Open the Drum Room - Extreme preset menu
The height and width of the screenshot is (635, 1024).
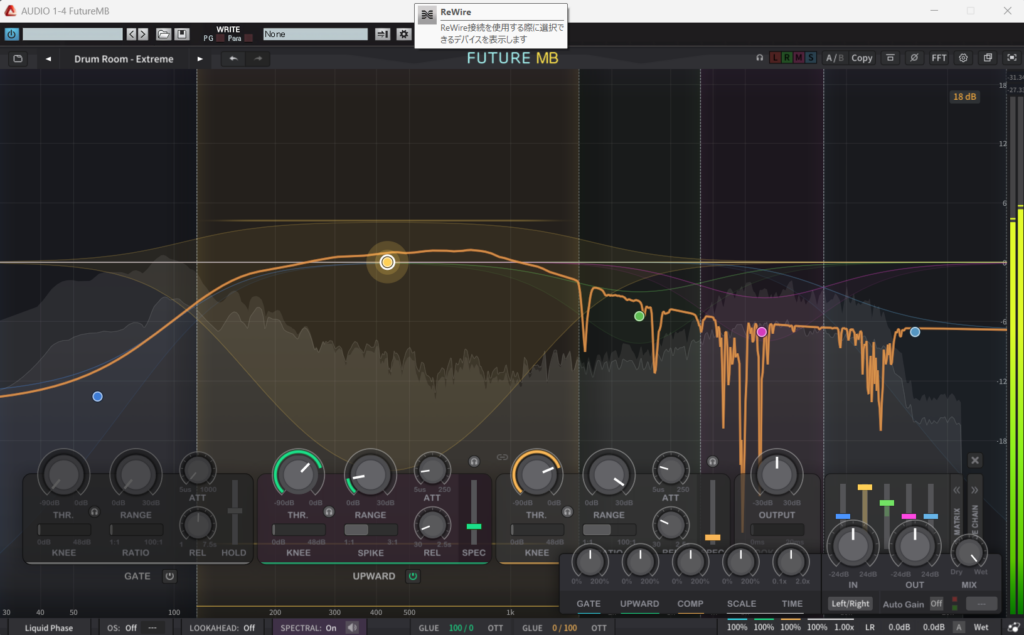point(123,58)
